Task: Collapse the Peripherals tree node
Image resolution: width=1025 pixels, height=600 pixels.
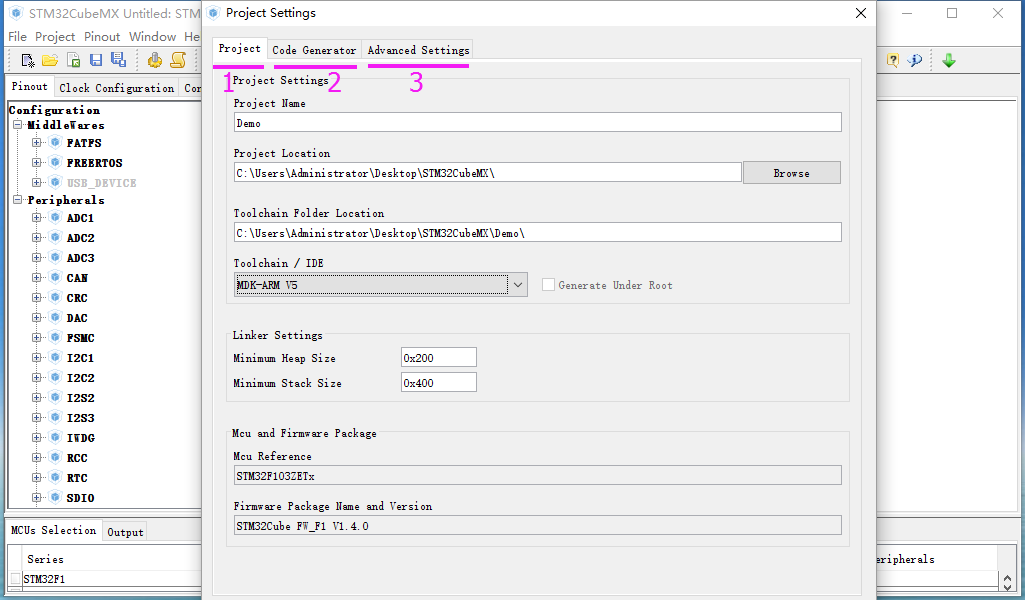Action: coord(18,200)
